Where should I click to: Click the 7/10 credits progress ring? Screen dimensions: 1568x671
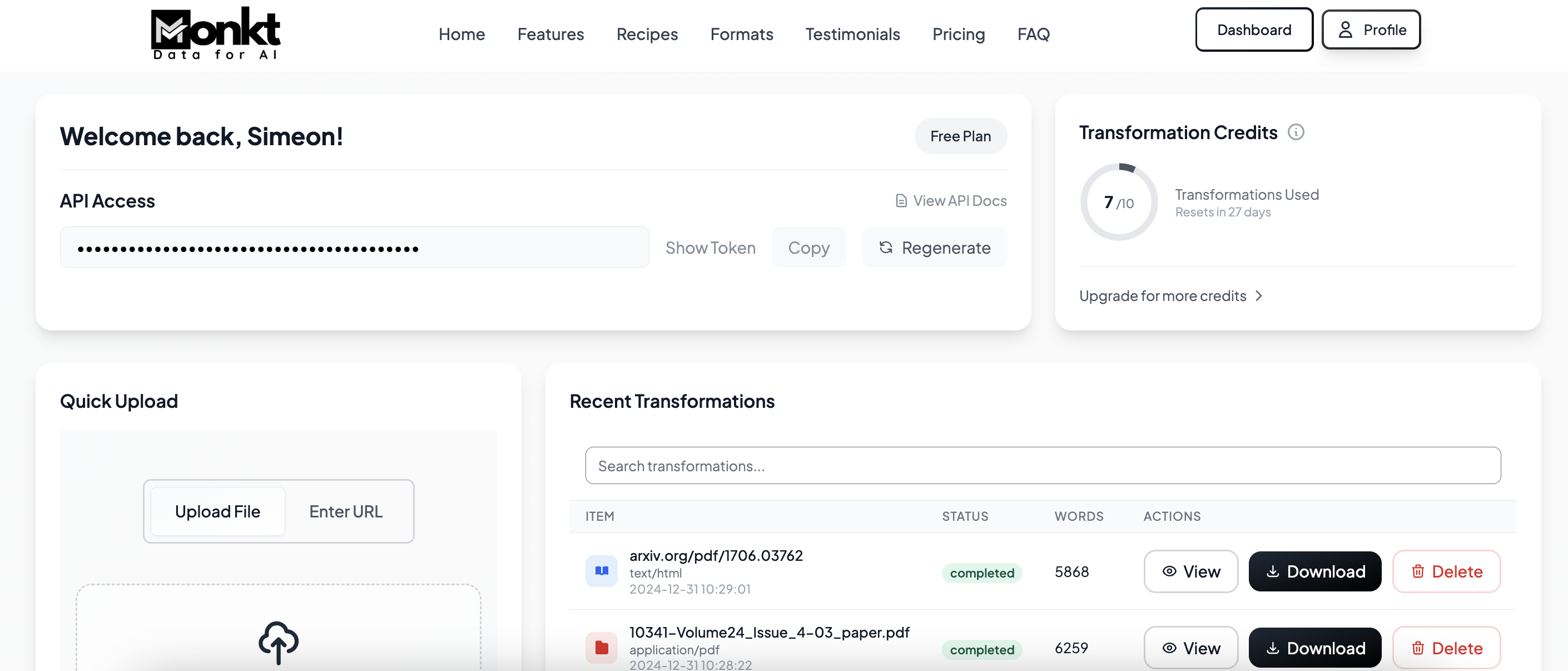[1118, 202]
